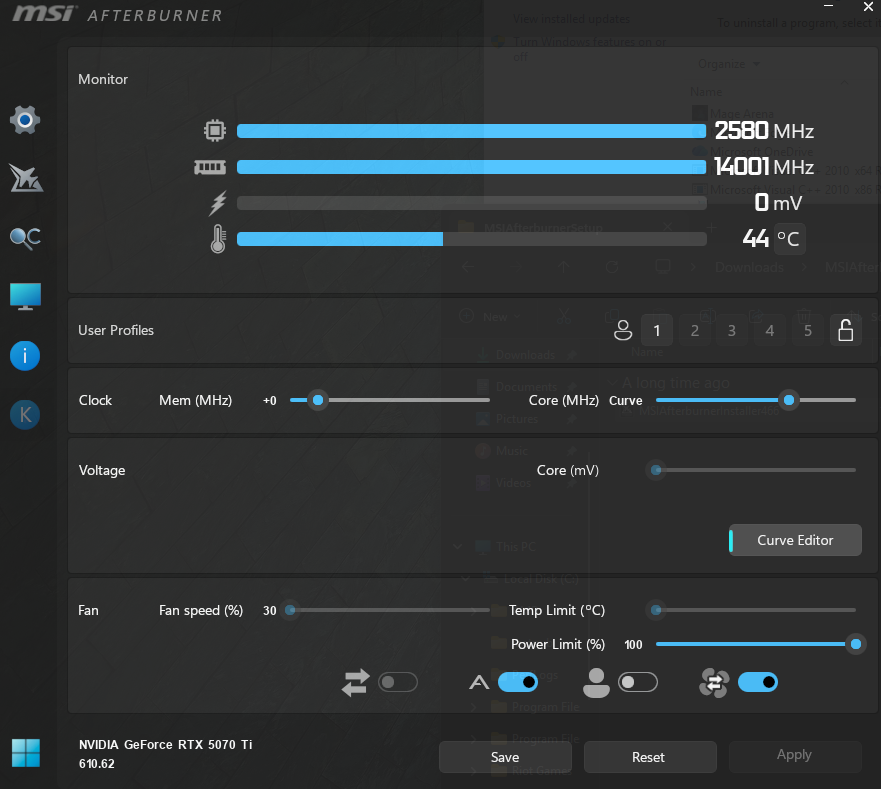Screen dimensions: 881x789
Task: Click the '0 mV' voltage reading
Action: (778, 202)
